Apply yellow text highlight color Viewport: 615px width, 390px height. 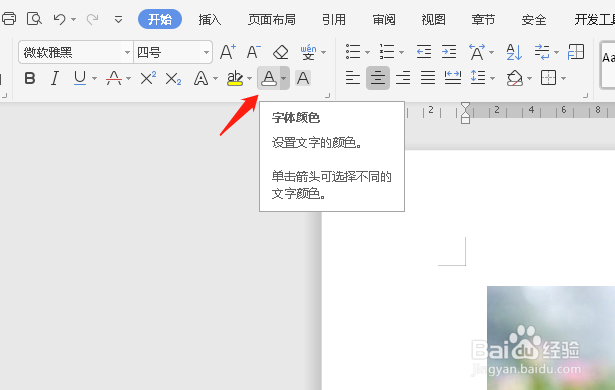click(235, 78)
